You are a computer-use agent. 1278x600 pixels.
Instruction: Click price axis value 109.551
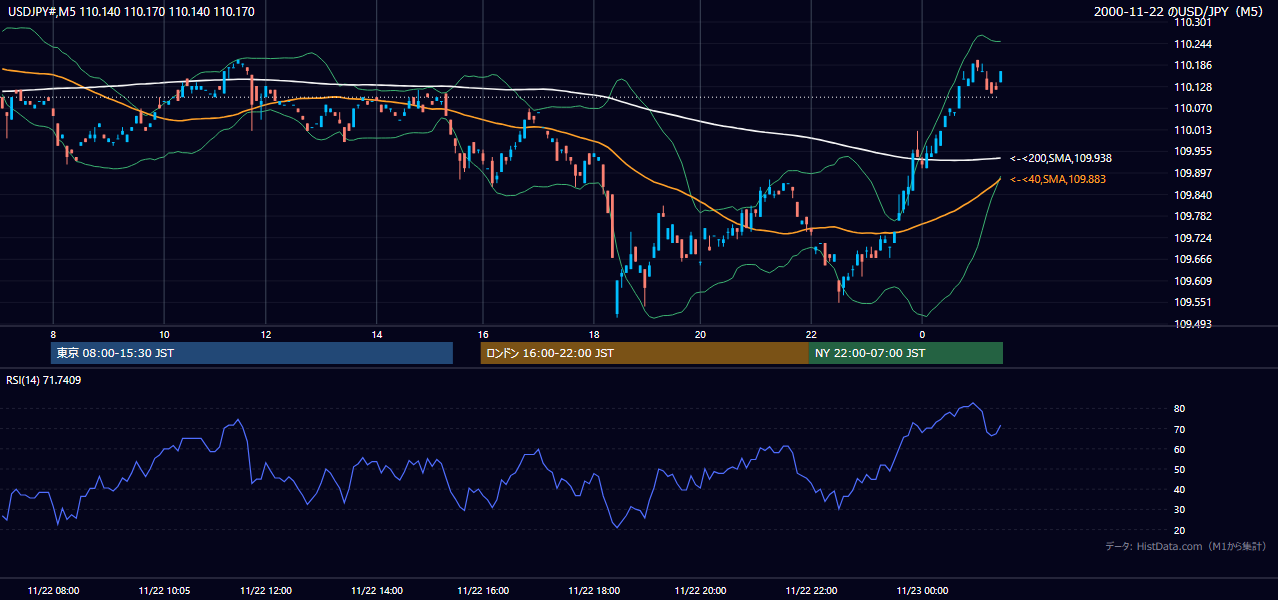coord(1195,302)
